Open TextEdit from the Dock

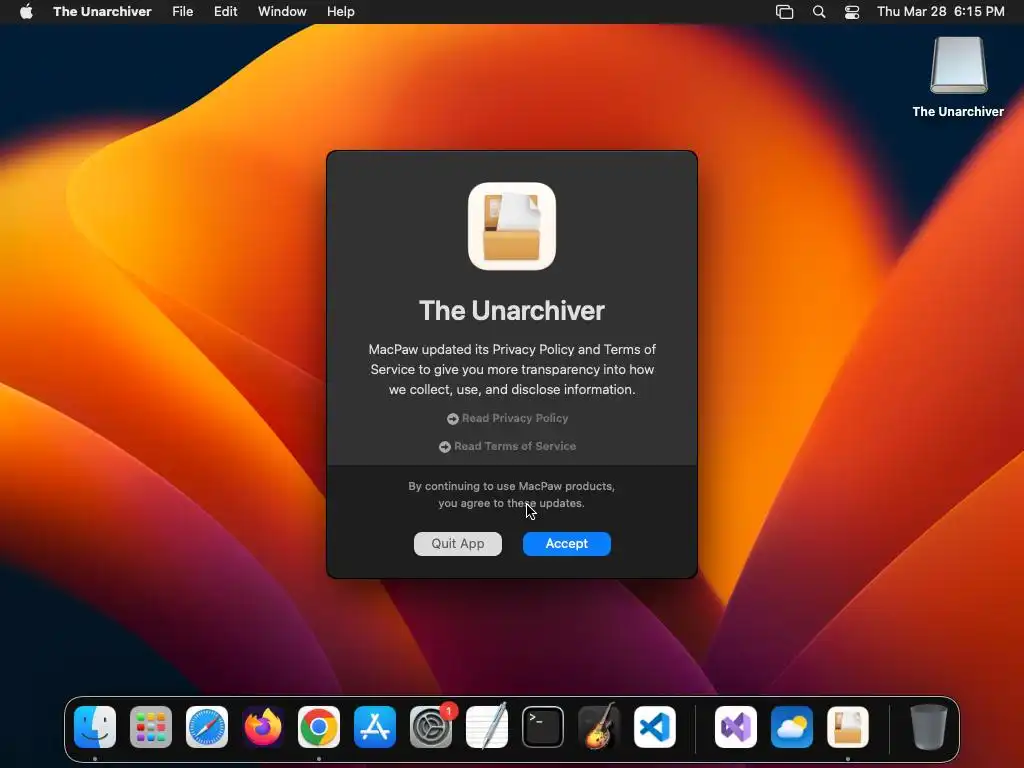pos(487,727)
